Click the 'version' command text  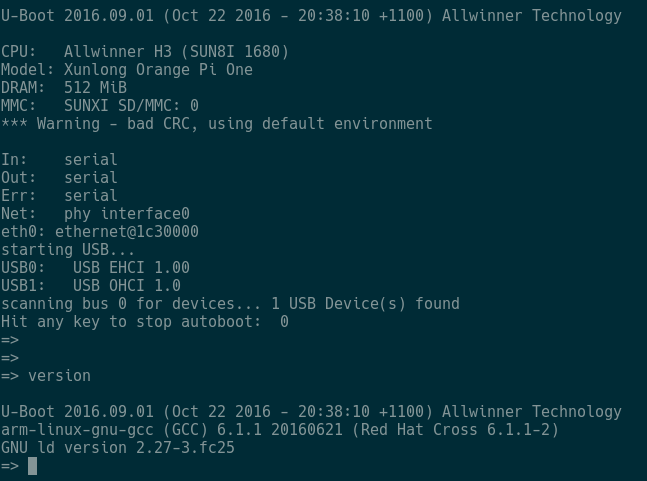pyautogui.click(x=59, y=376)
